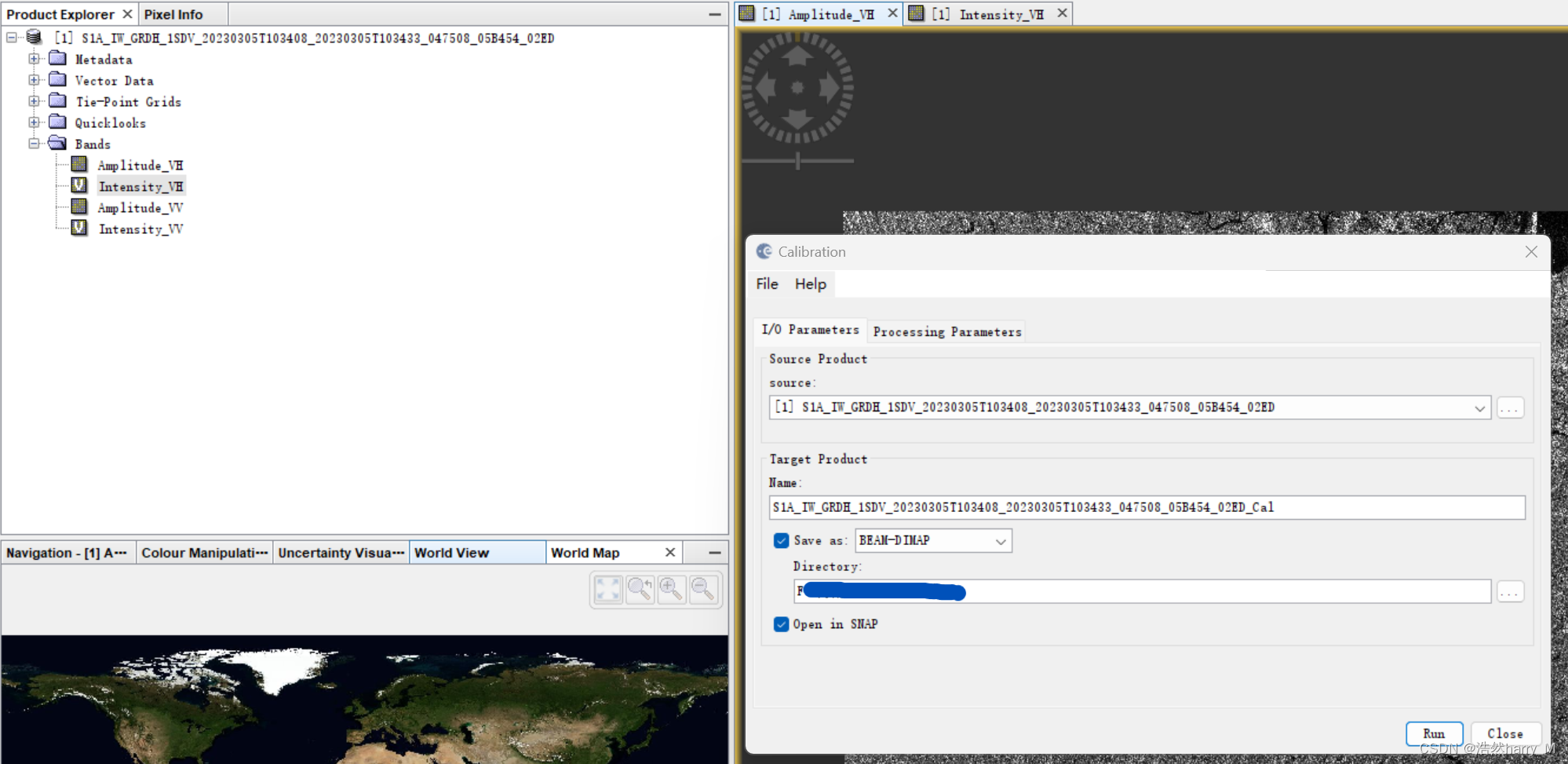
Task: Click zoom out magnifier in World Map
Action: point(703,589)
